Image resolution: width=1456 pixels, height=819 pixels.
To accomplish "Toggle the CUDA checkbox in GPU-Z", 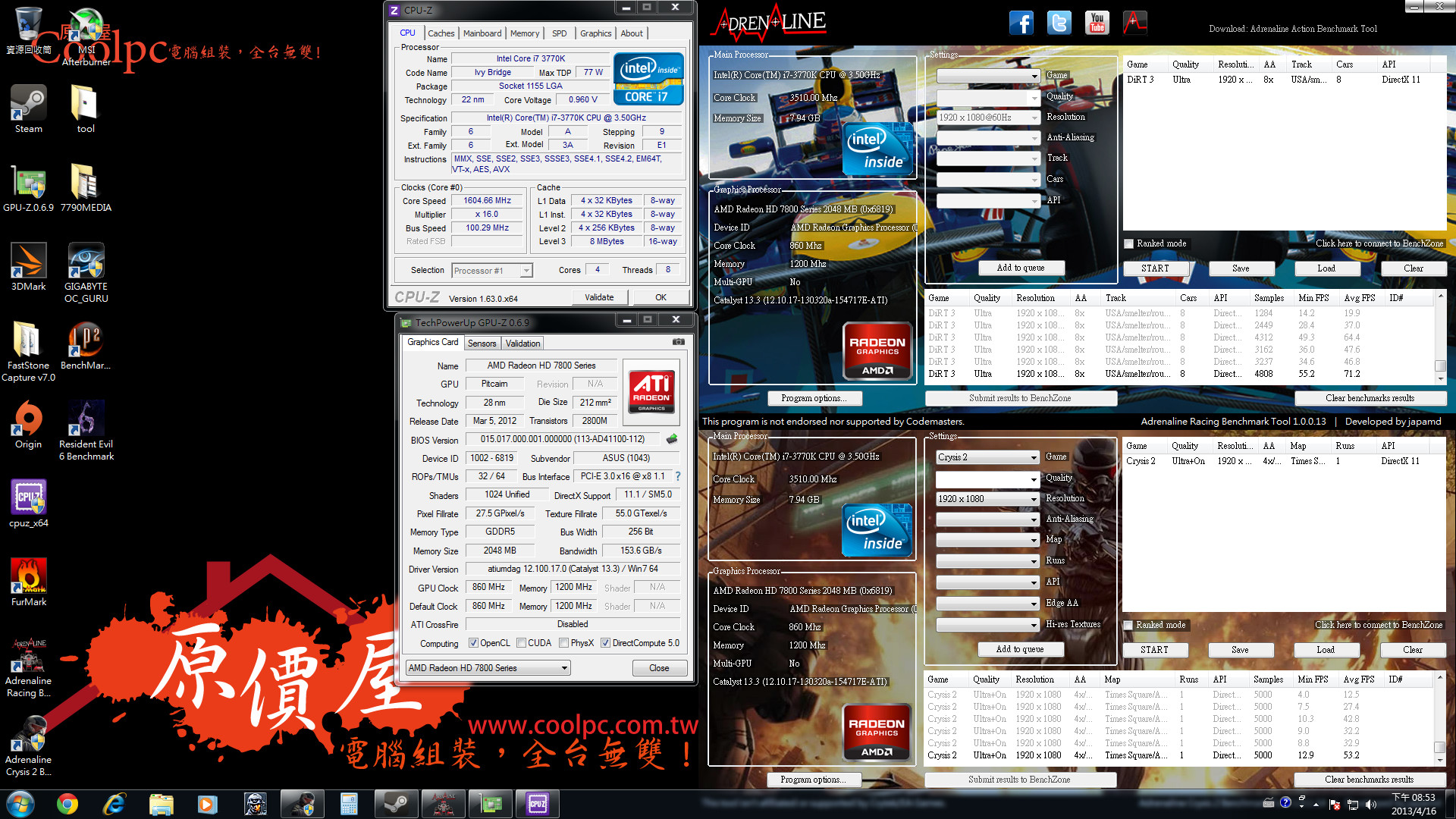I will 521,643.
